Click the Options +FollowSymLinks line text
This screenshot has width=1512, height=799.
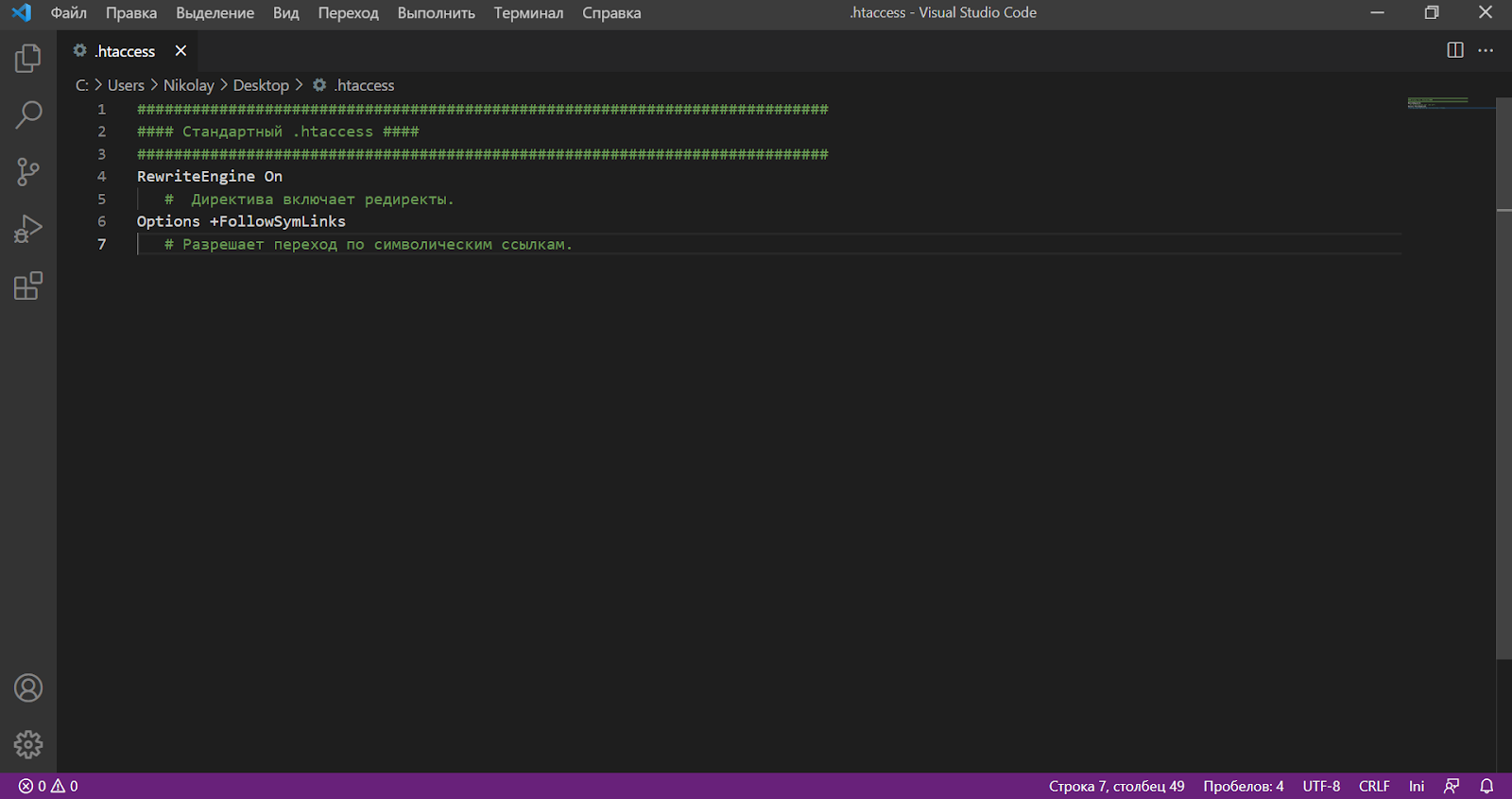(x=241, y=221)
